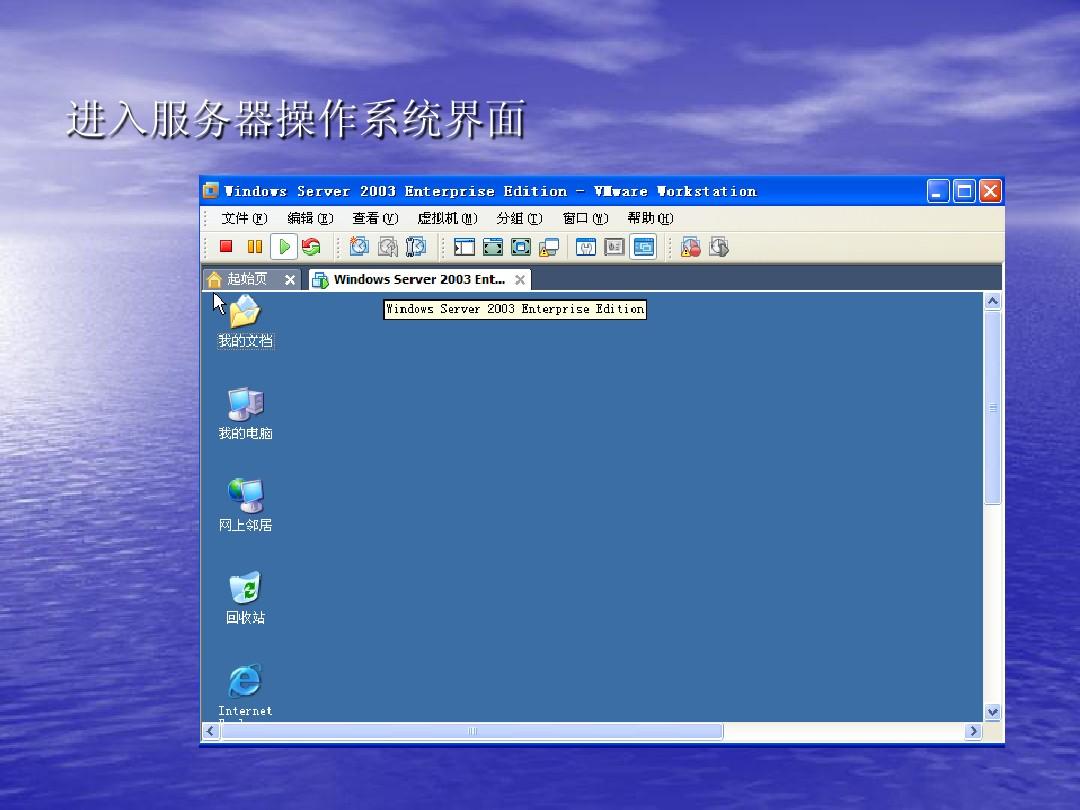This screenshot has height=810, width=1080.
Task: Open the 窗口(W) menu
Action: pyautogui.click(x=585, y=218)
